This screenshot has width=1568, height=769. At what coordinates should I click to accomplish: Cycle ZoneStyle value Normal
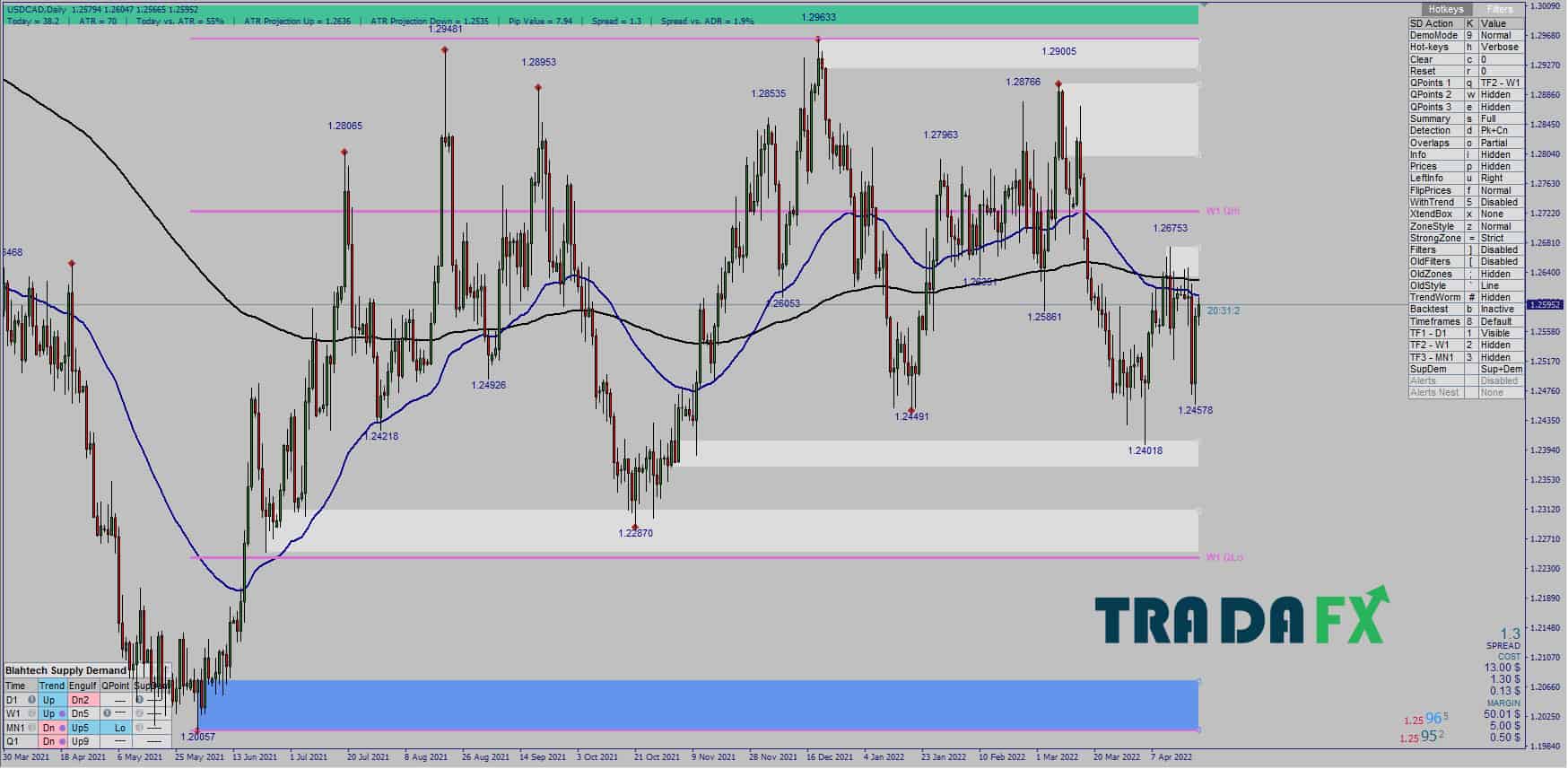click(x=1501, y=226)
